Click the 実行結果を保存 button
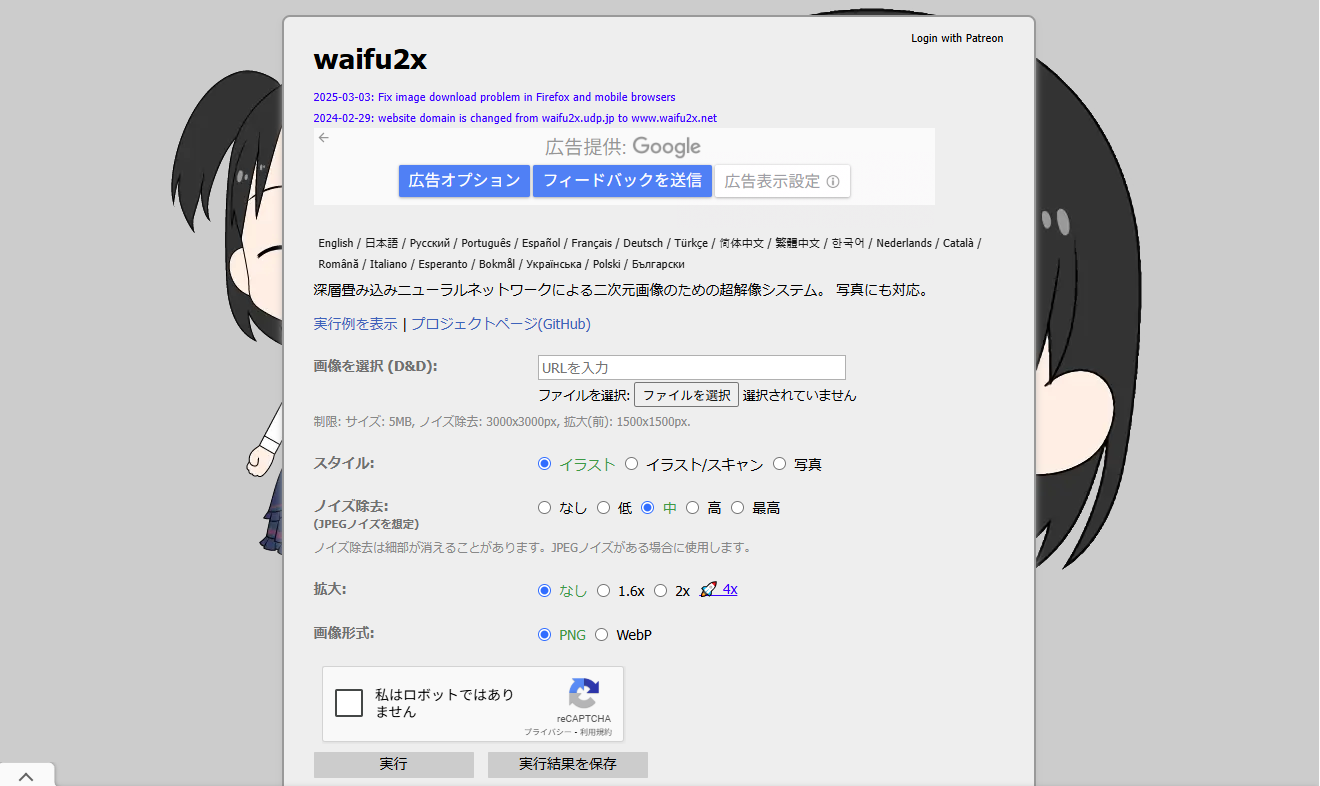The width and height of the screenshot is (1320, 786). click(x=567, y=764)
